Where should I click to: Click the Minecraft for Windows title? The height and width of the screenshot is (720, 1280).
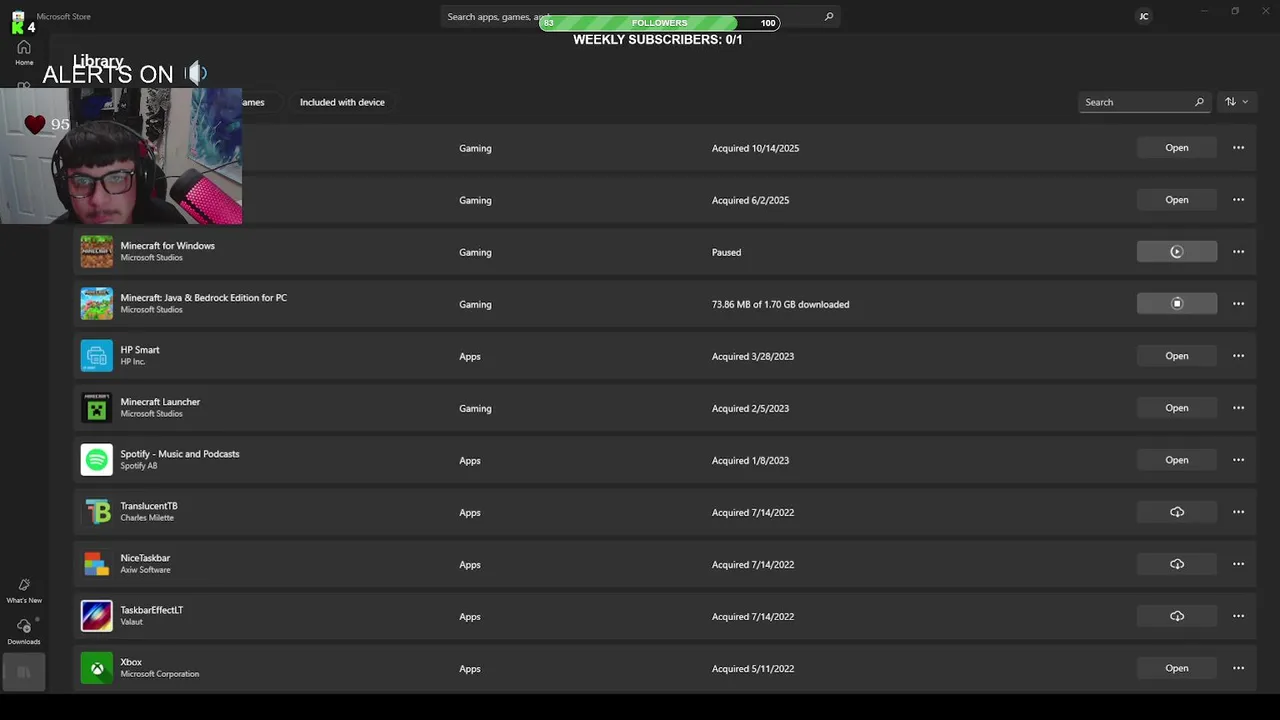click(168, 246)
